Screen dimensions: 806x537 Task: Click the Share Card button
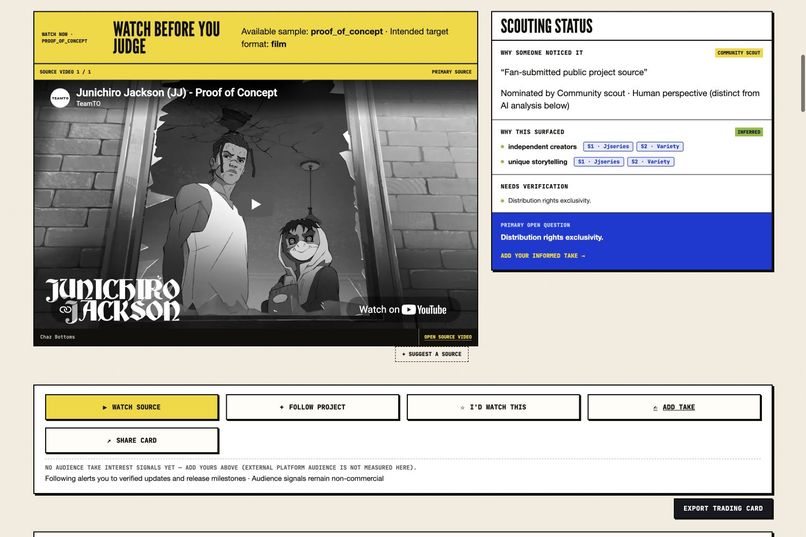tap(132, 440)
